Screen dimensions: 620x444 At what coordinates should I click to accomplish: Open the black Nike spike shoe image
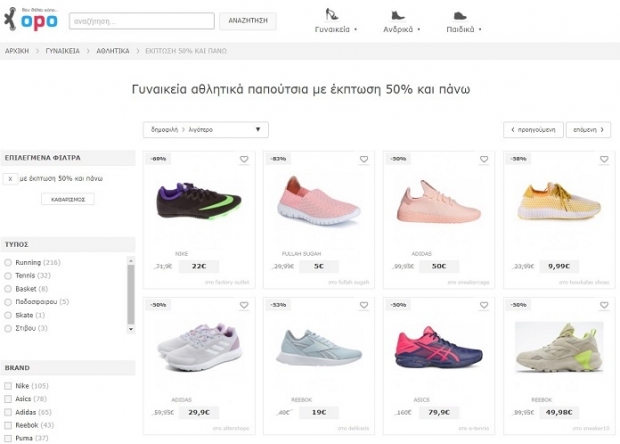tap(199, 202)
